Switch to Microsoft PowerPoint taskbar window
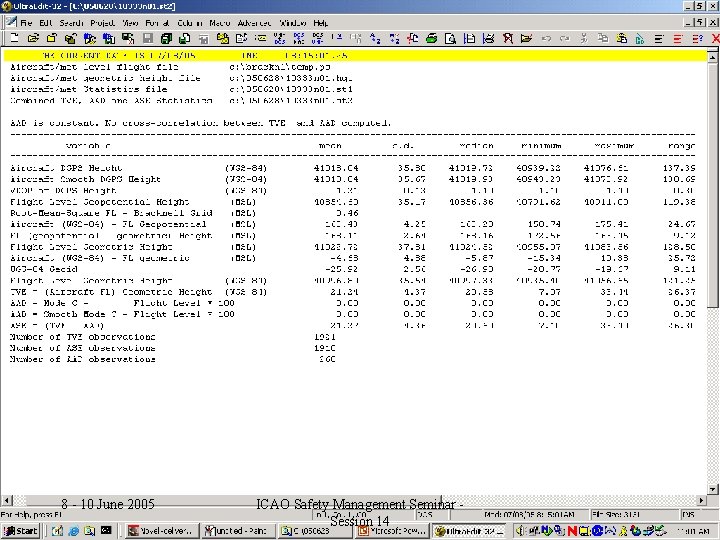This screenshot has height=540, width=720. click(x=392, y=531)
